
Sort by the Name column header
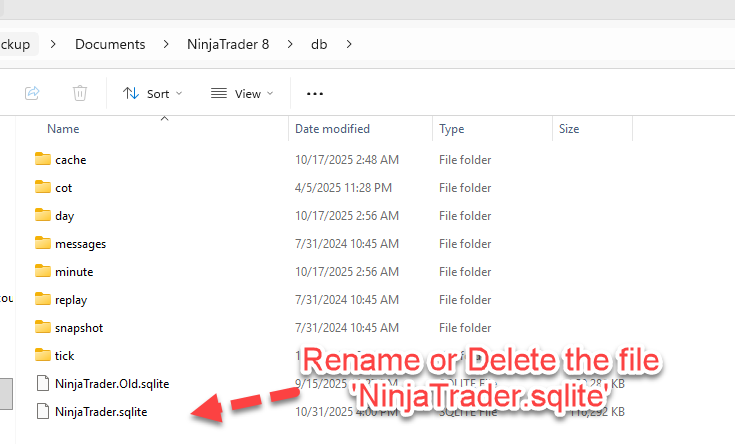(x=63, y=129)
